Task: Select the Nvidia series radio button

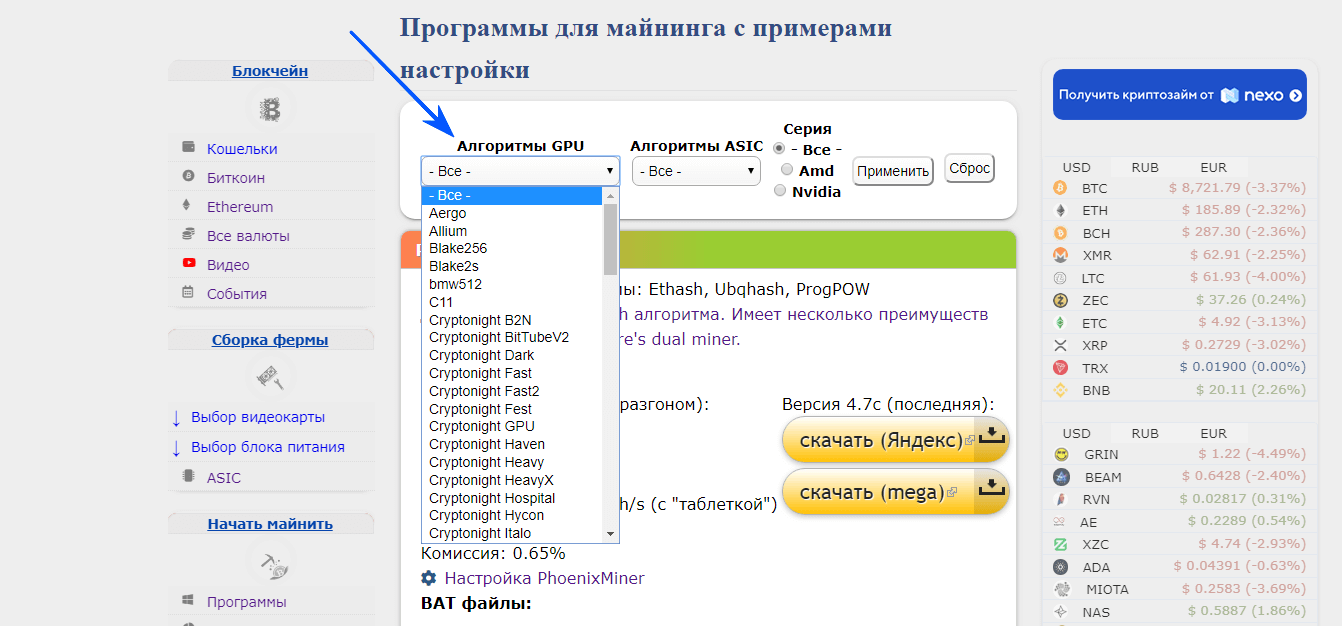Action: point(780,191)
